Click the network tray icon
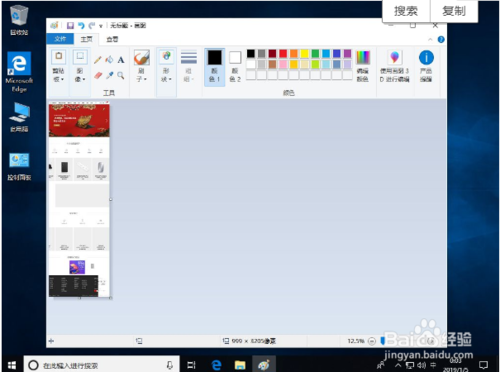 tap(410, 365)
